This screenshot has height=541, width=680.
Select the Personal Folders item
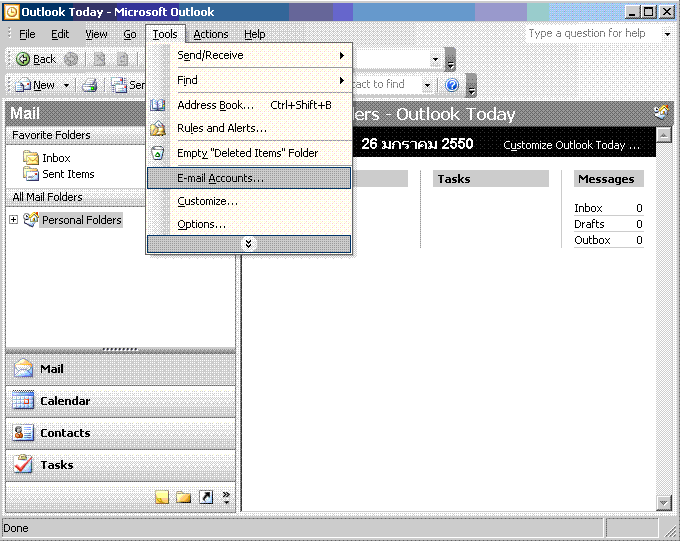click(82, 220)
